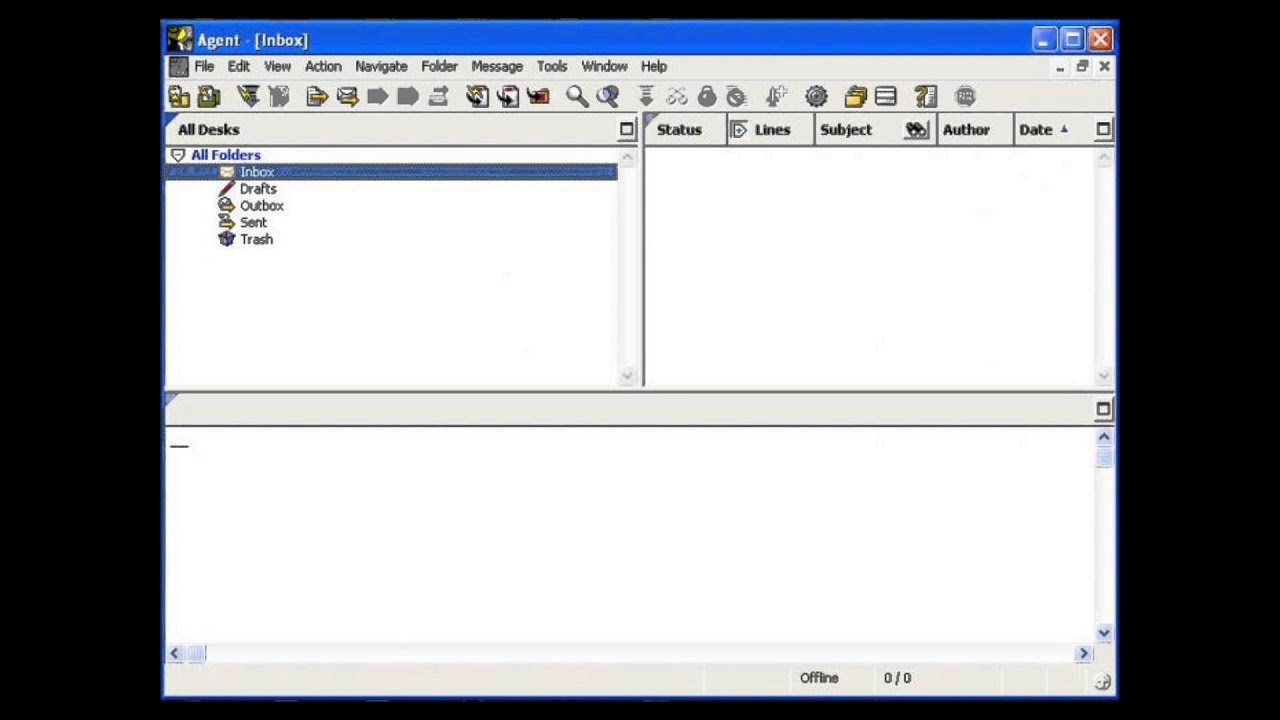The width and height of the screenshot is (1280, 720).
Task: Click the document with curved arrow icon
Action: point(508,97)
